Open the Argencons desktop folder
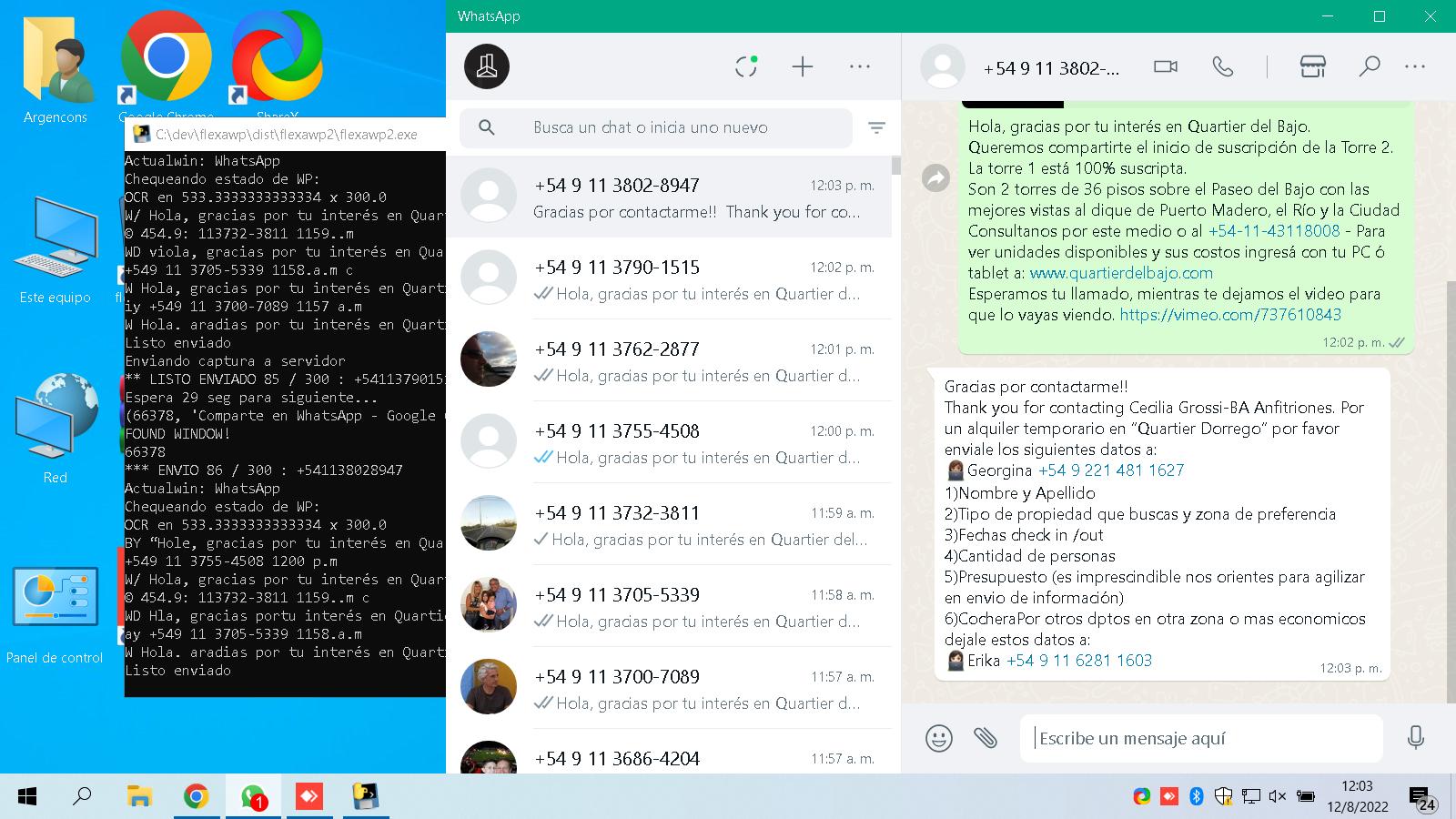 tap(56, 68)
